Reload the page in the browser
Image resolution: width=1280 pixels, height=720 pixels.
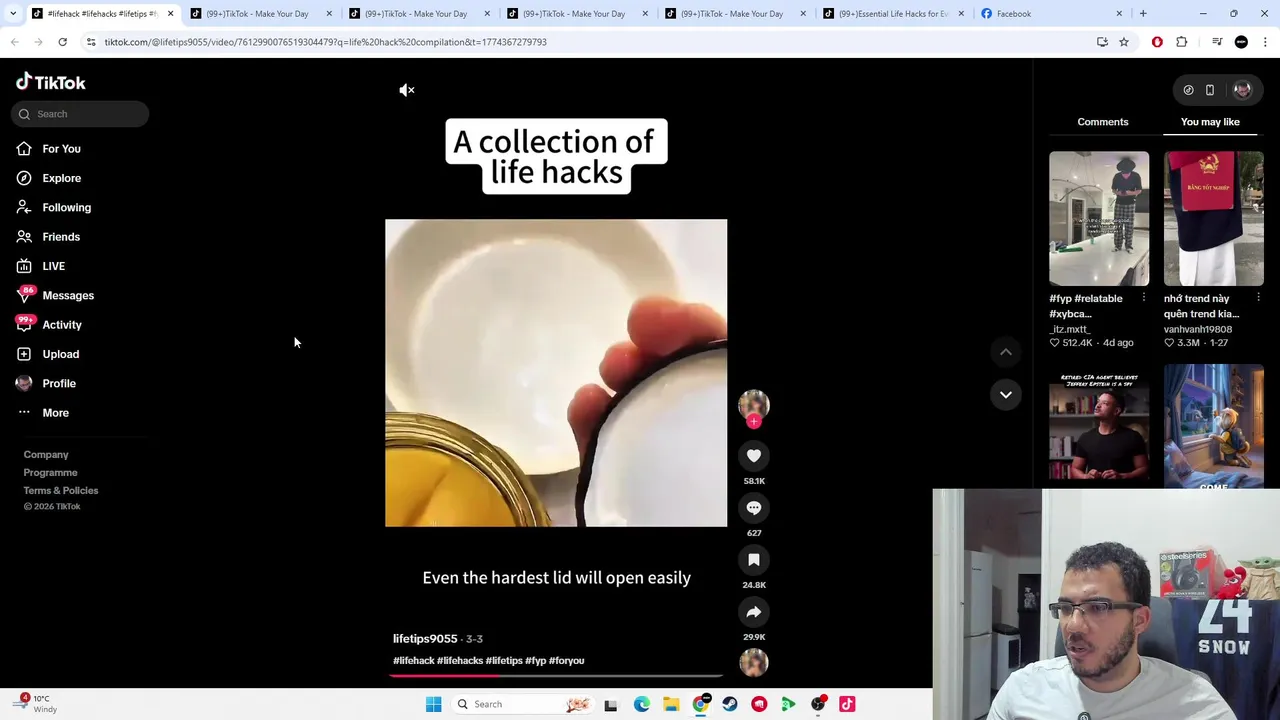click(x=62, y=42)
